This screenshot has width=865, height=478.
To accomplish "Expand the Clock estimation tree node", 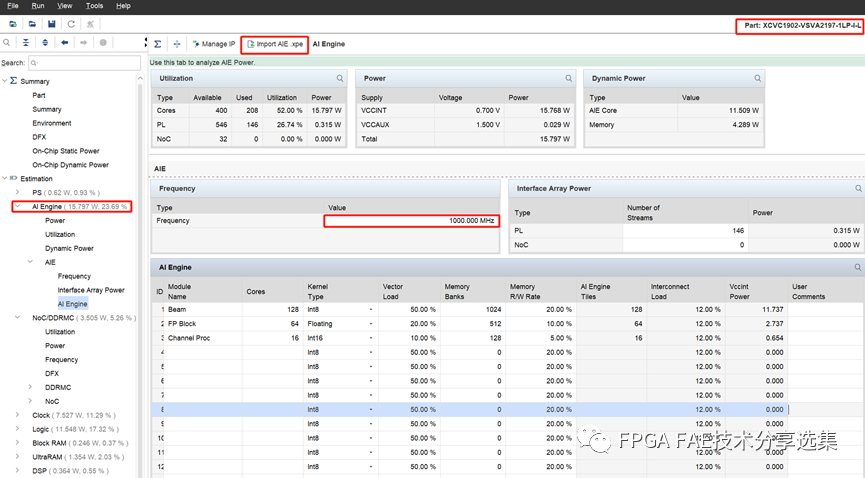I will coord(17,414).
